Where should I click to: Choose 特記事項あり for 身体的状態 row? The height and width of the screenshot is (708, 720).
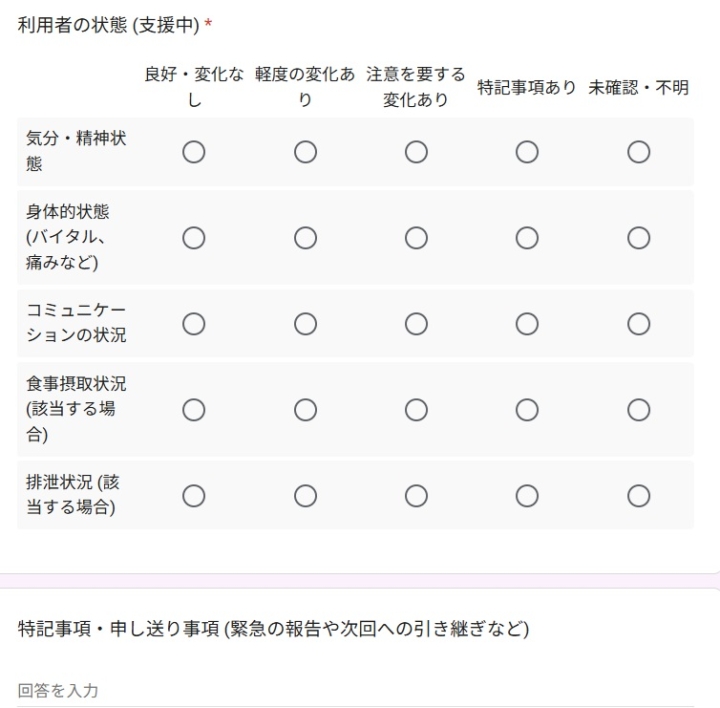tap(527, 238)
